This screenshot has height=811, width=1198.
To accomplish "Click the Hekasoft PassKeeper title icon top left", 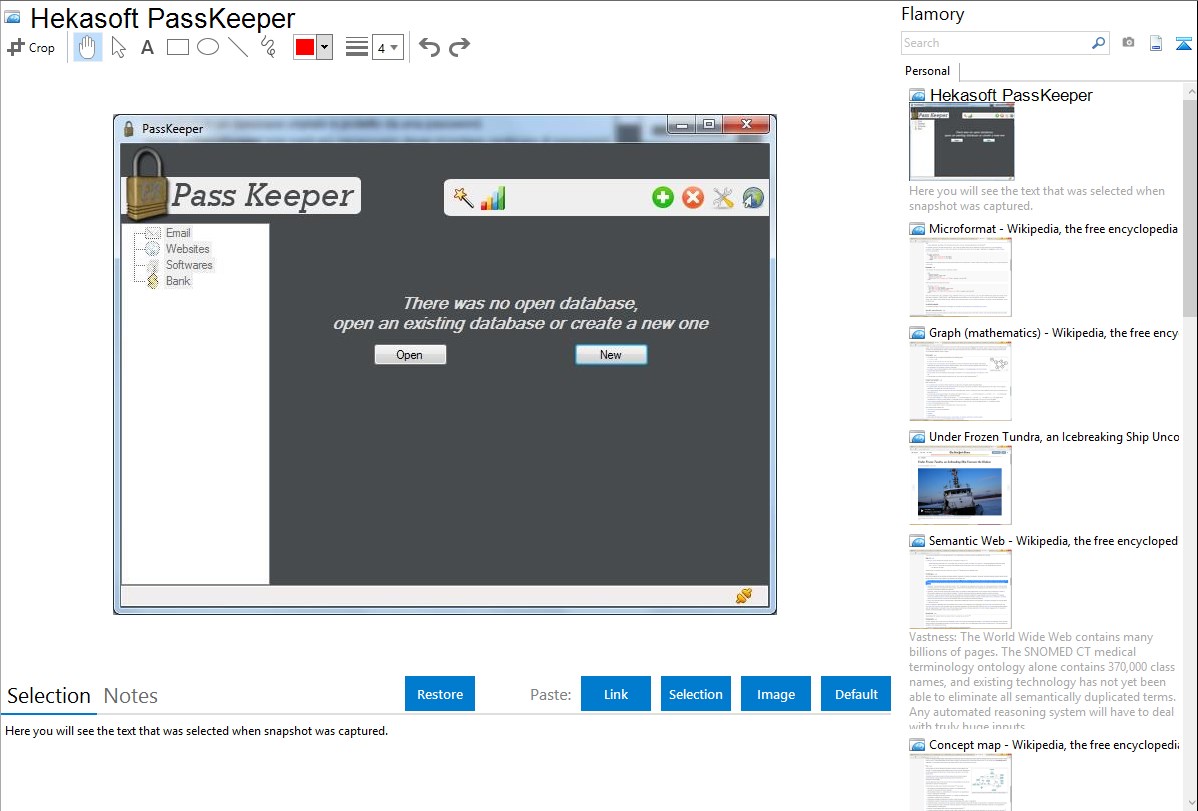I will [12, 17].
